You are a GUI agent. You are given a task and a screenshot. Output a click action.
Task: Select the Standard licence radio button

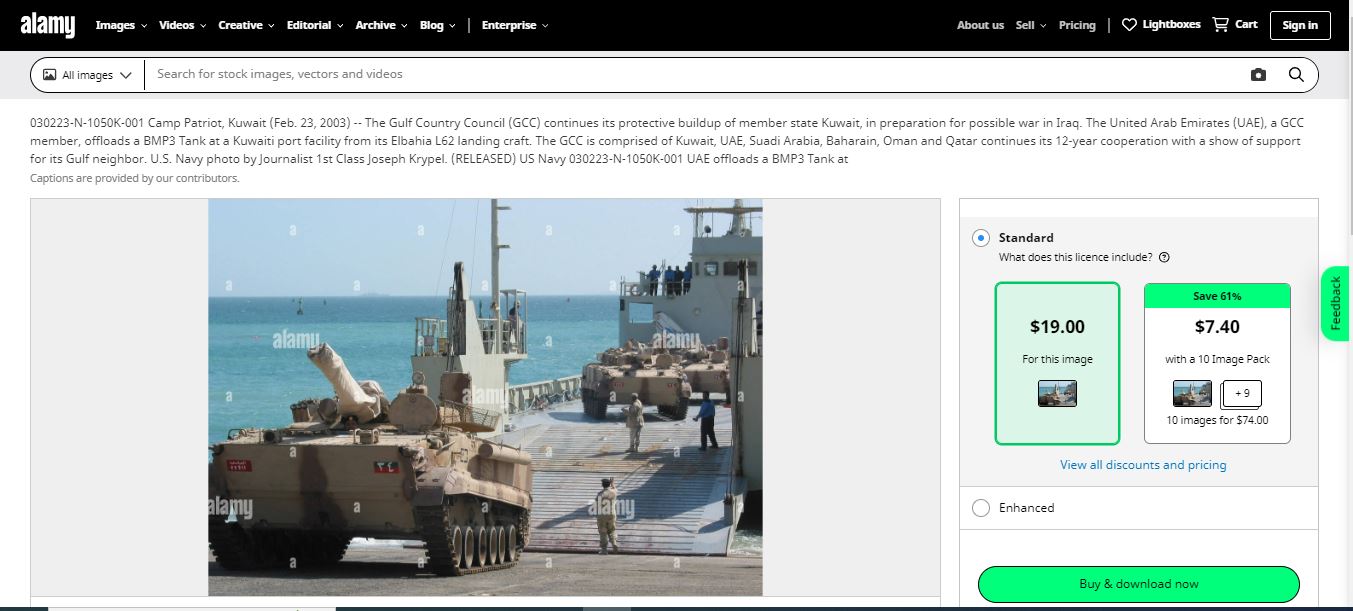click(981, 238)
